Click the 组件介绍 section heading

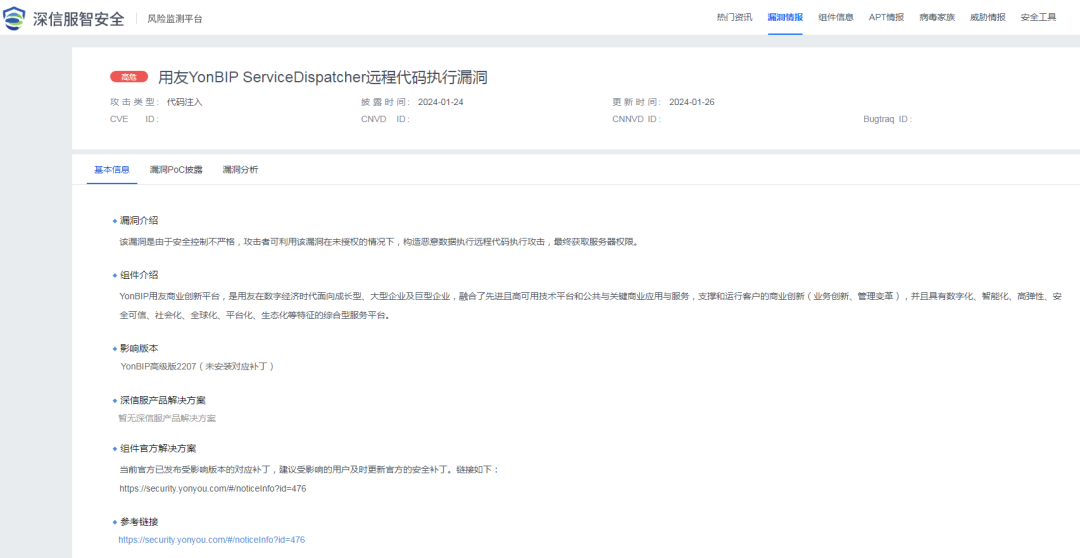(x=139, y=275)
